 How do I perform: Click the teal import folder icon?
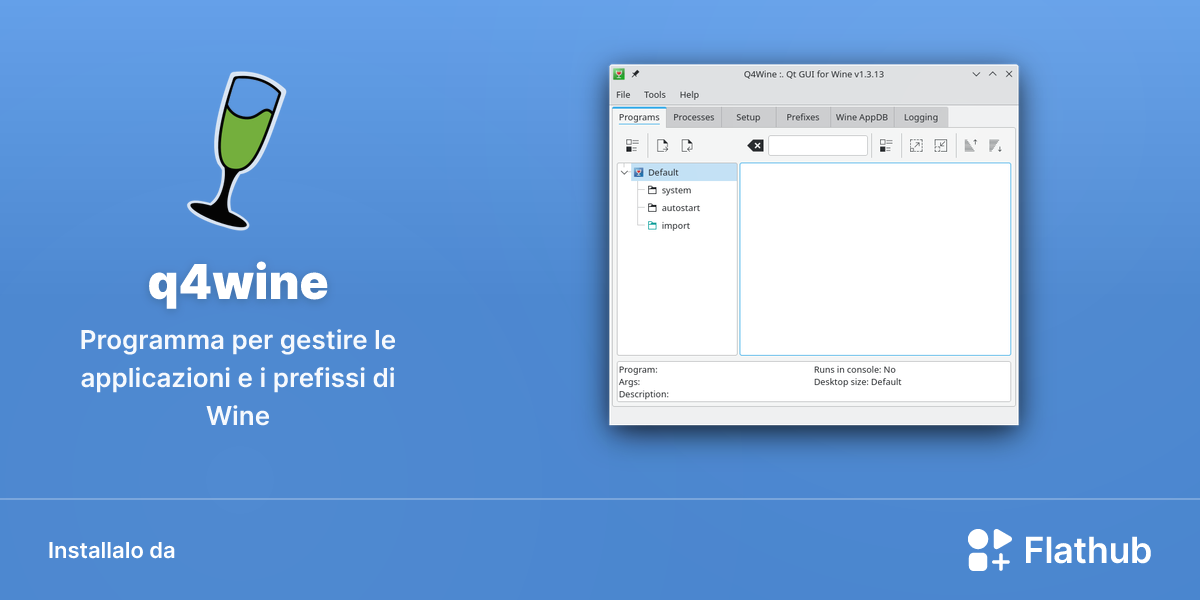[652, 226]
